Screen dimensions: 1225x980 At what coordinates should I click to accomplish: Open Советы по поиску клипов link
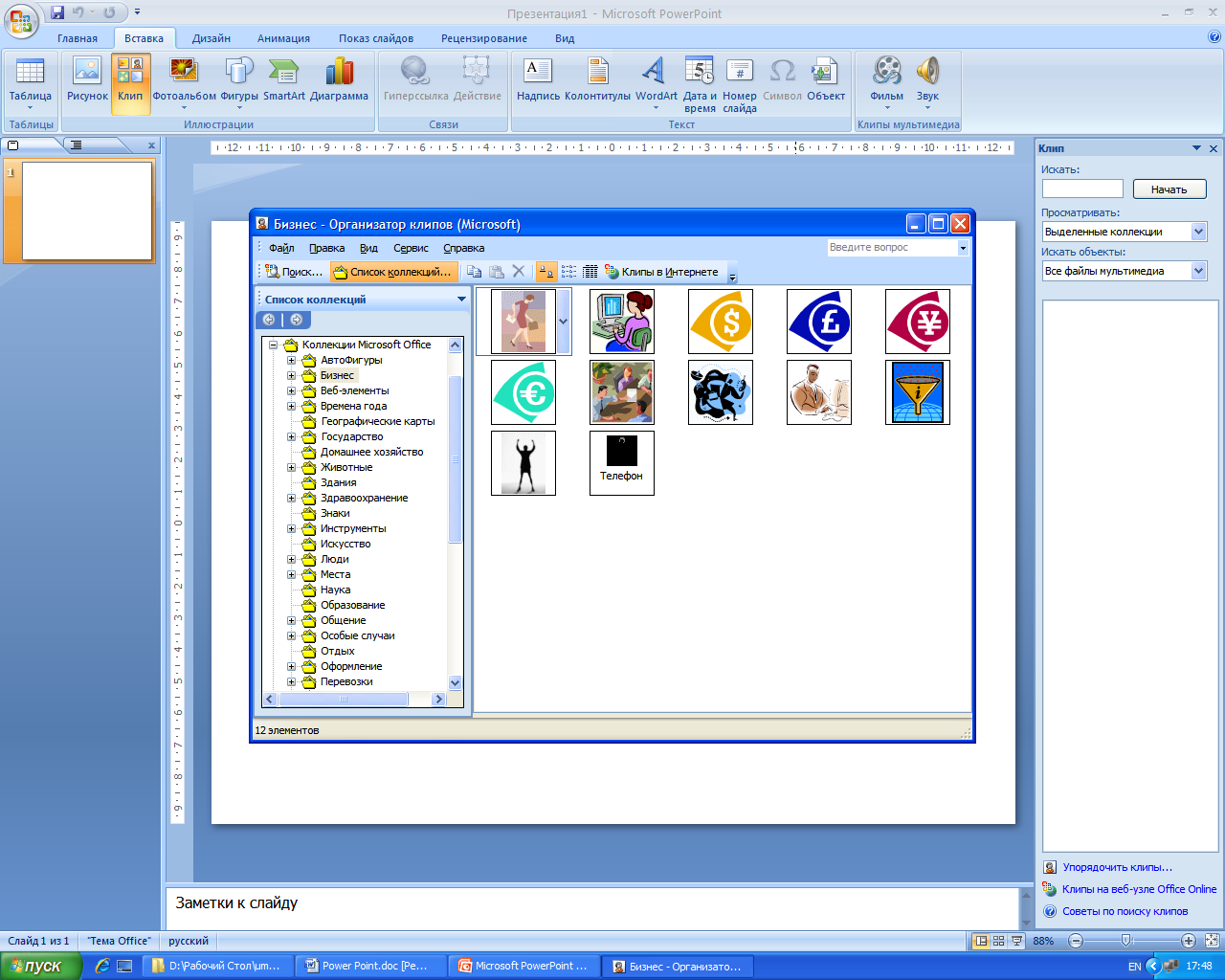pyautogui.click(x=1125, y=911)
